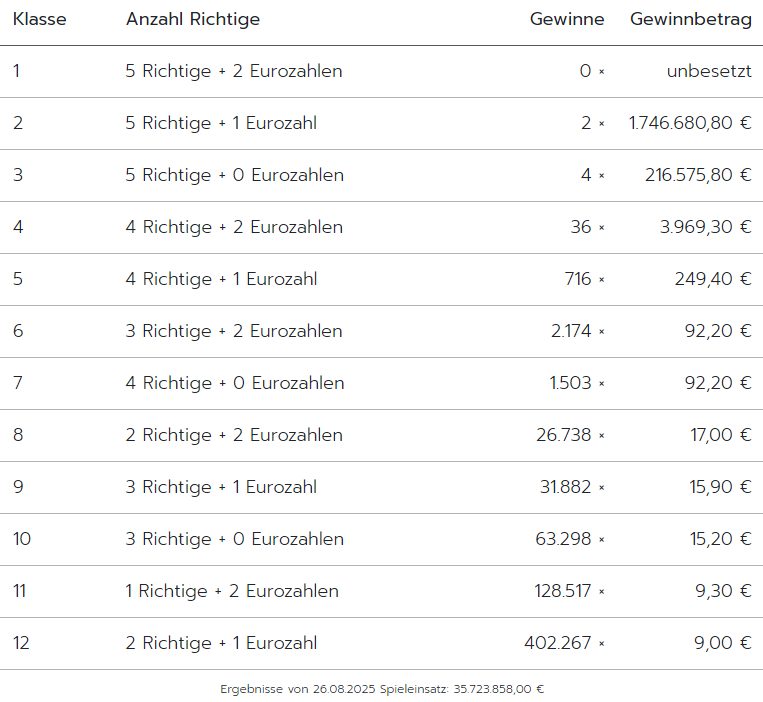Select the 4 Richtige + 1 Eurozahl row
The height and width of the screenshot is (702, 763).
click(x=382, y=279)
